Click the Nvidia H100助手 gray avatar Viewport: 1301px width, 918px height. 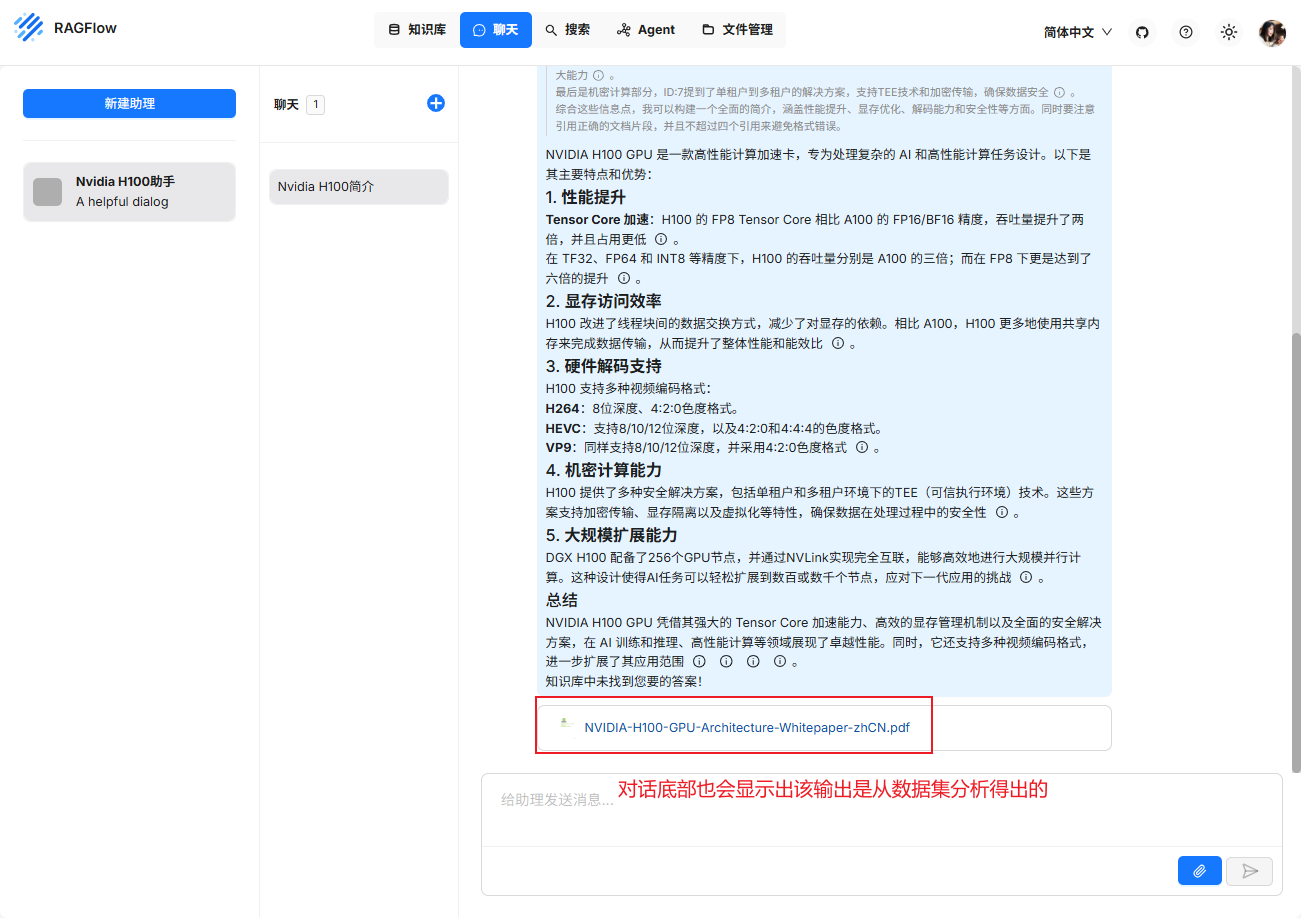47,191
